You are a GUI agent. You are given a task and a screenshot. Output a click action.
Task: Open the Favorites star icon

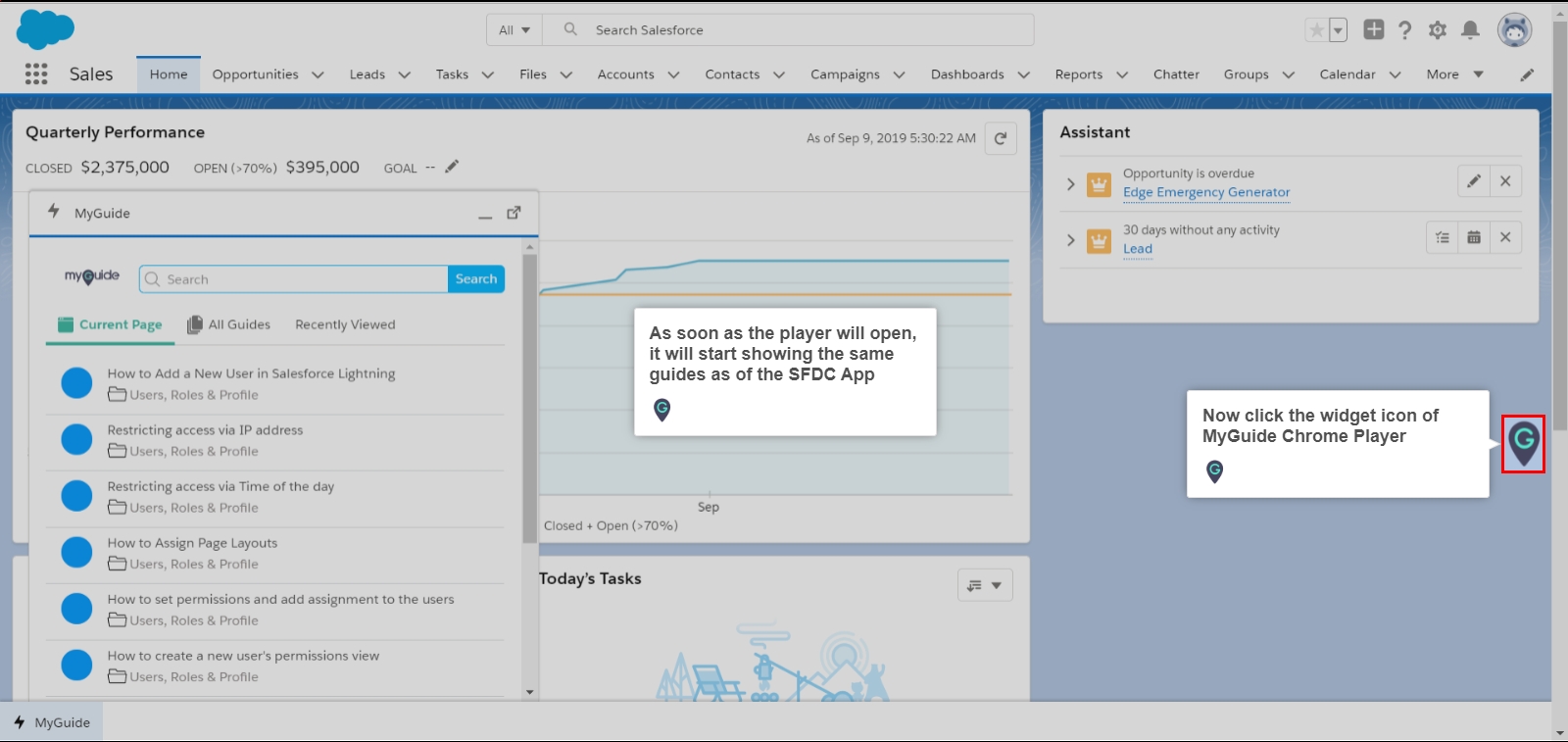click(1316, 30)
